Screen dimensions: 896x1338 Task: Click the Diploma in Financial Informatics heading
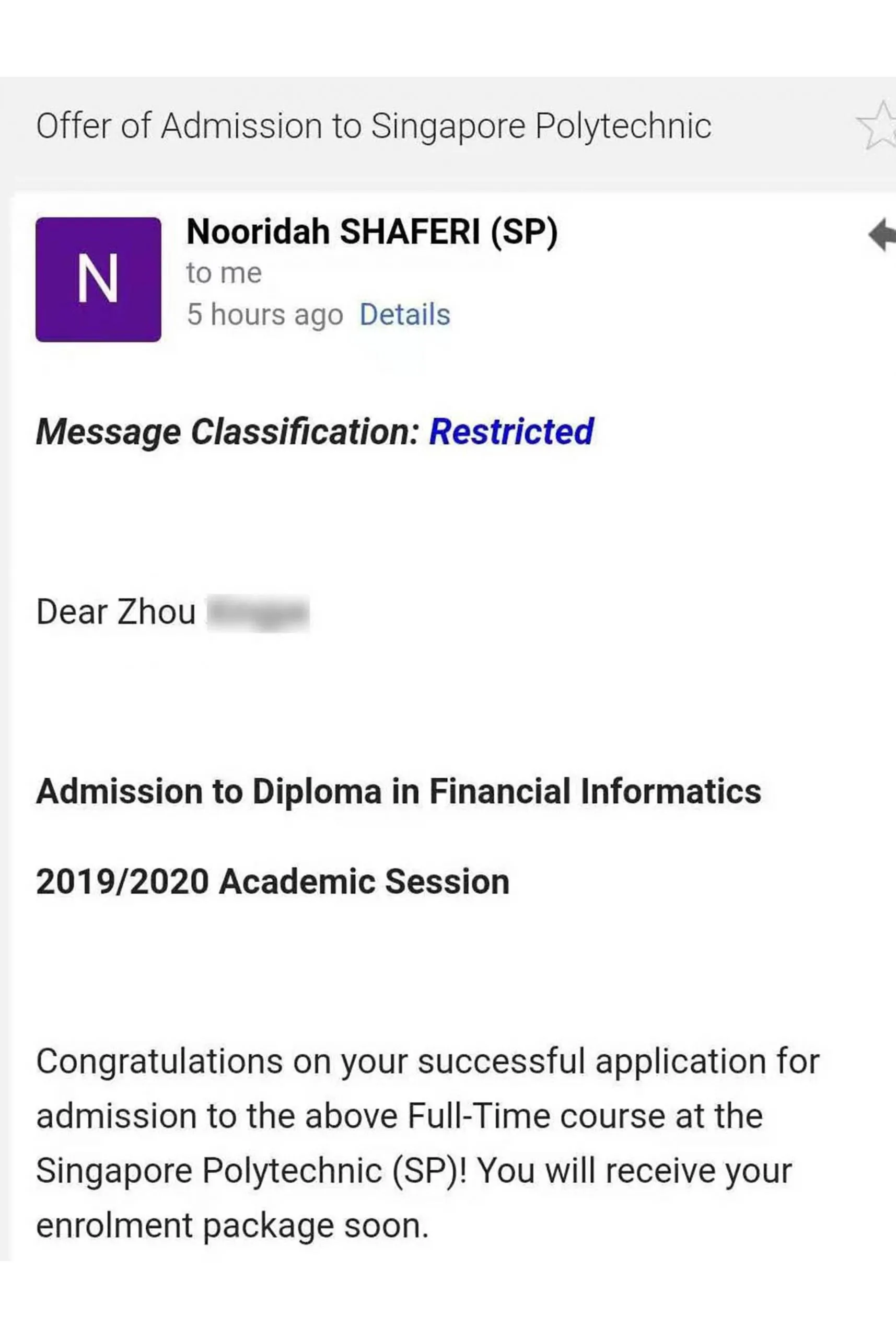click(x=398, y=792)
